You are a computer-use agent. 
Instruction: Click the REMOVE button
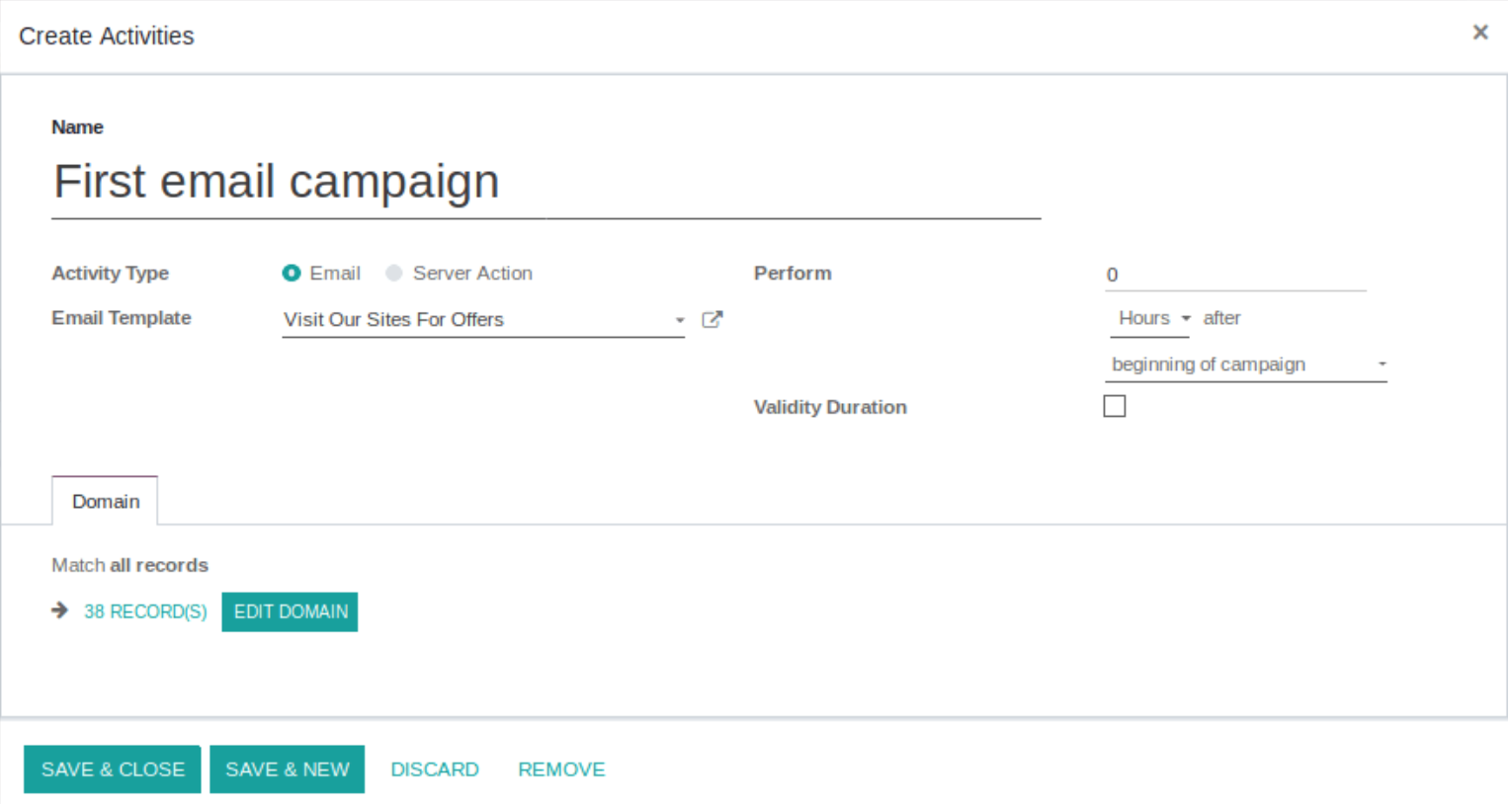click(561, 769)
